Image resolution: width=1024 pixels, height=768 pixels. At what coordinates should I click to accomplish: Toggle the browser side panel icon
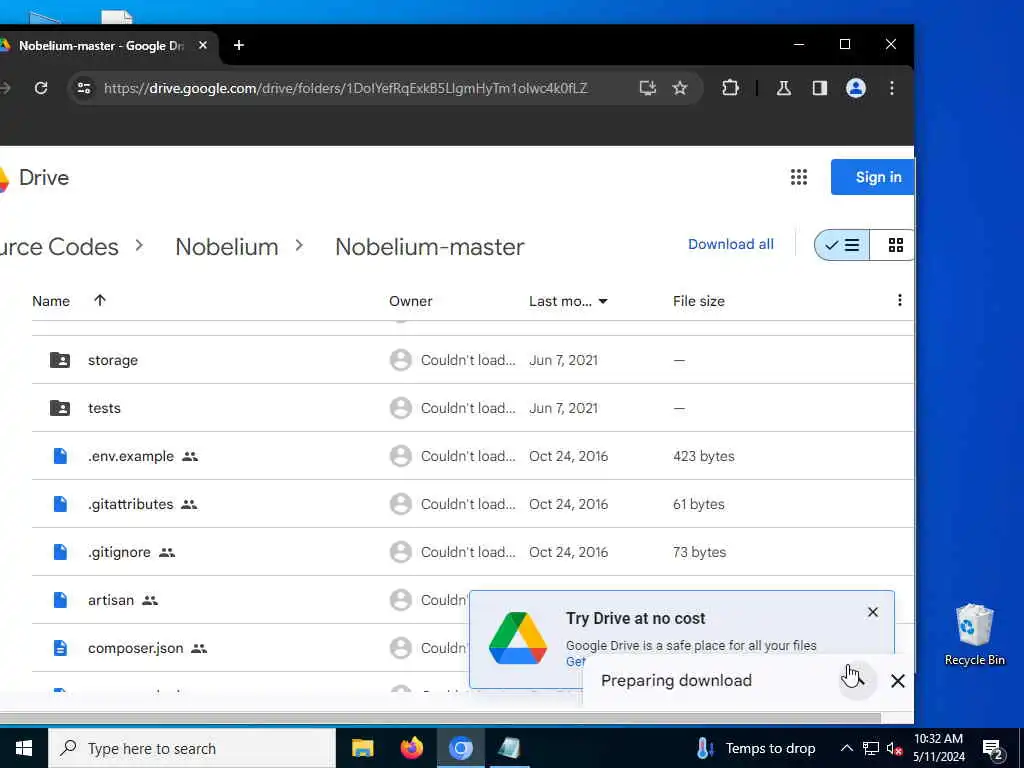pyautogui.click(x=820, y=88)
